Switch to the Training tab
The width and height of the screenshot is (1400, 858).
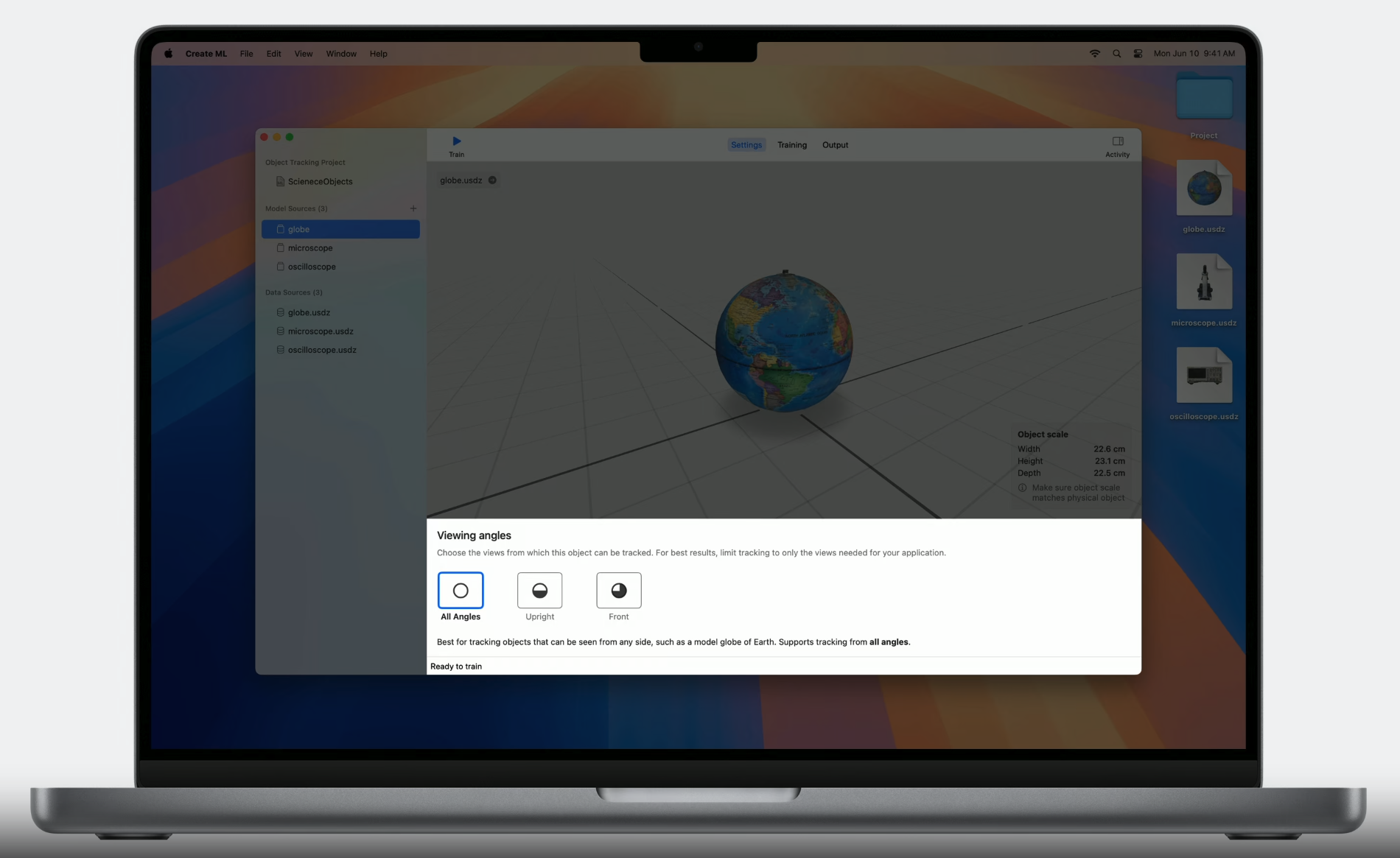(x=792, y=145)
